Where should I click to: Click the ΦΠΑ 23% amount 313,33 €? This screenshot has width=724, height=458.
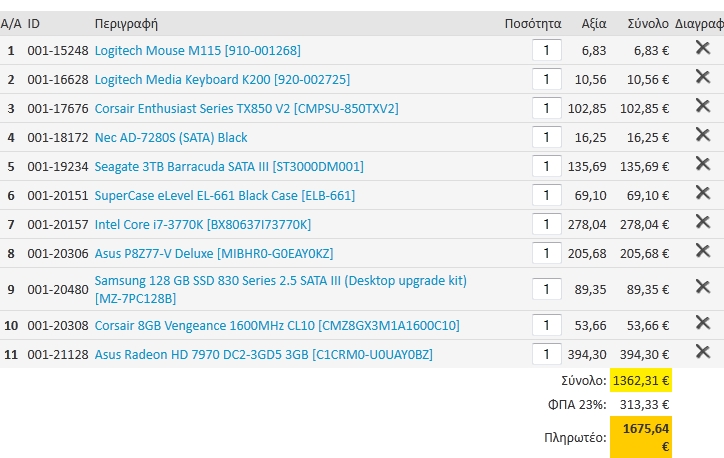[644, 405]
